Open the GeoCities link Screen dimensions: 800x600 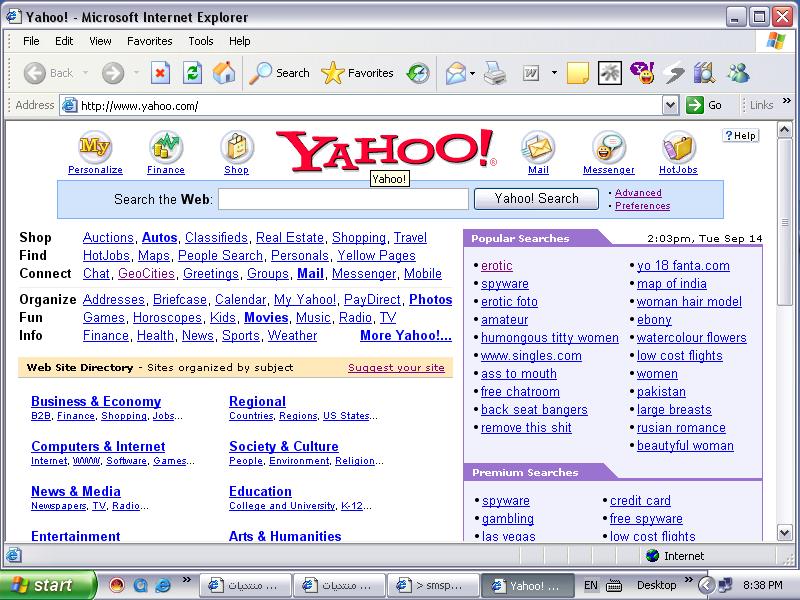(146, 273)
